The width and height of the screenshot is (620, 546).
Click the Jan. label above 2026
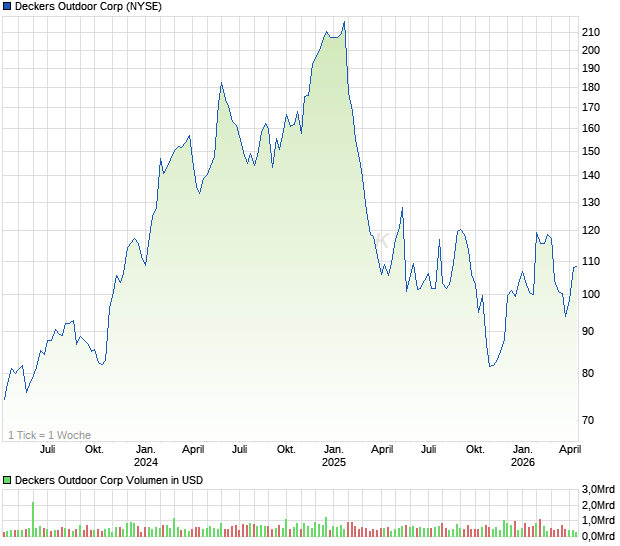click(523, 450)
